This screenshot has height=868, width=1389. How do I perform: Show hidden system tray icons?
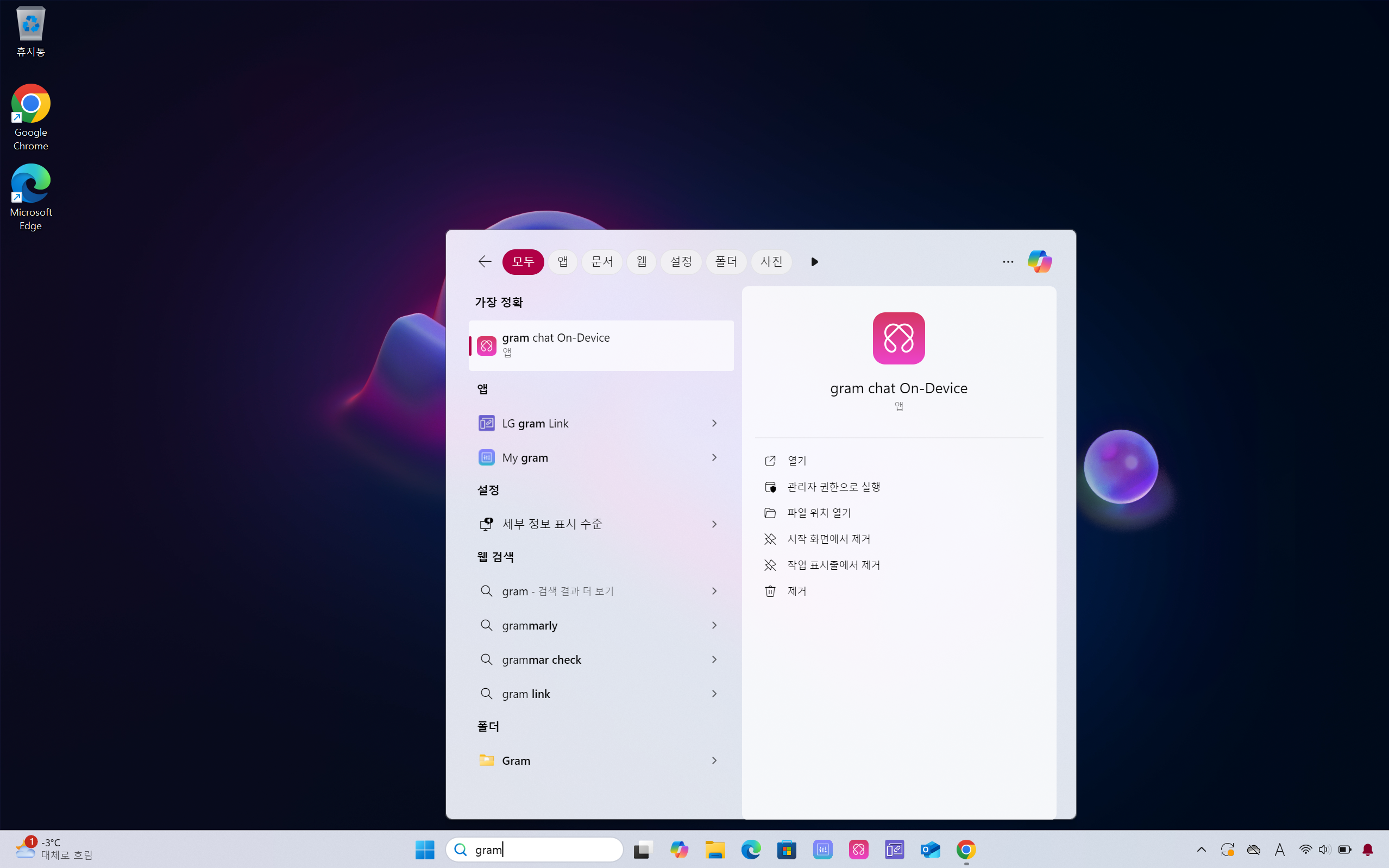pyautogui.click(x=1201, y=850)
